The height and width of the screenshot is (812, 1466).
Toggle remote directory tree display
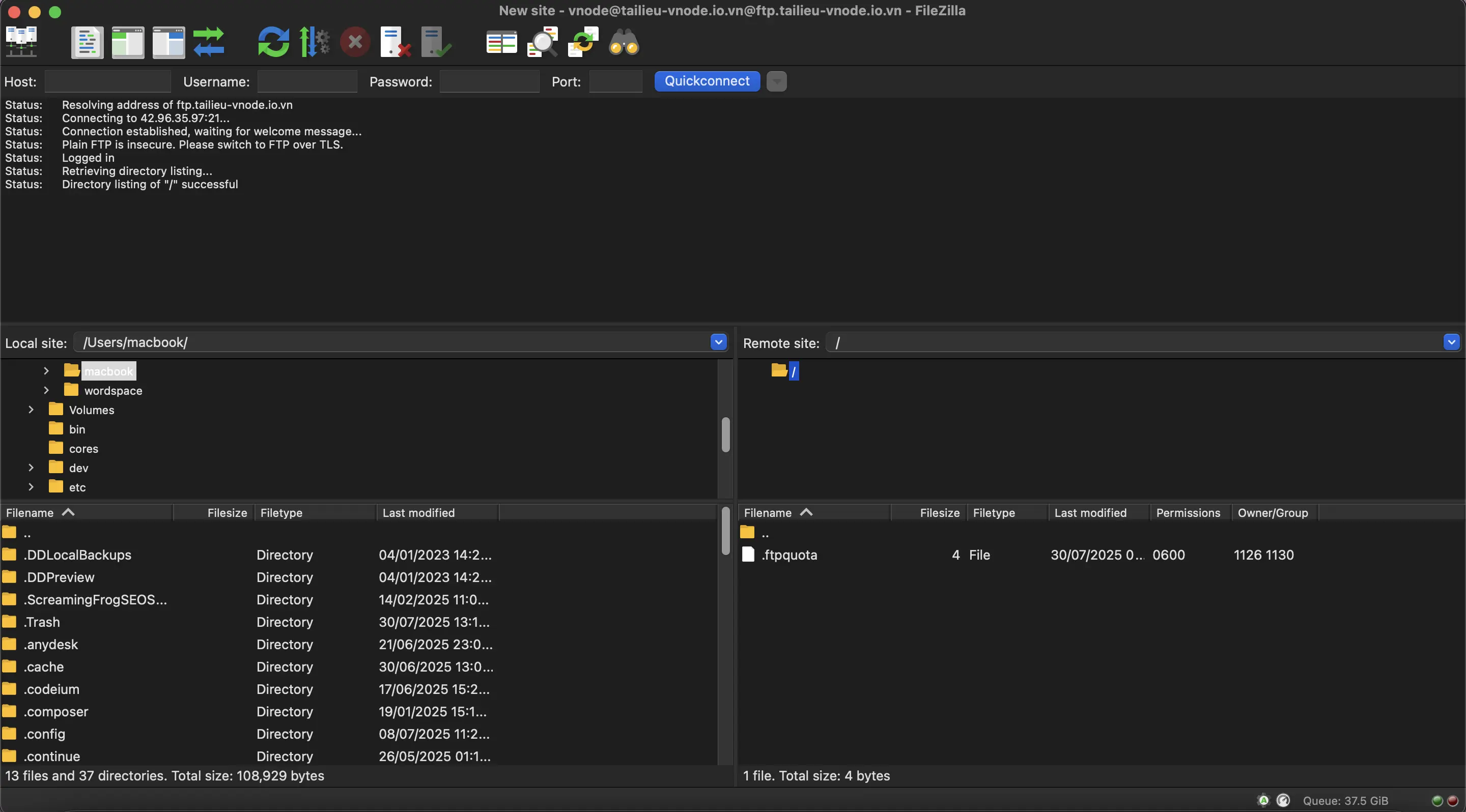[168, 42]
